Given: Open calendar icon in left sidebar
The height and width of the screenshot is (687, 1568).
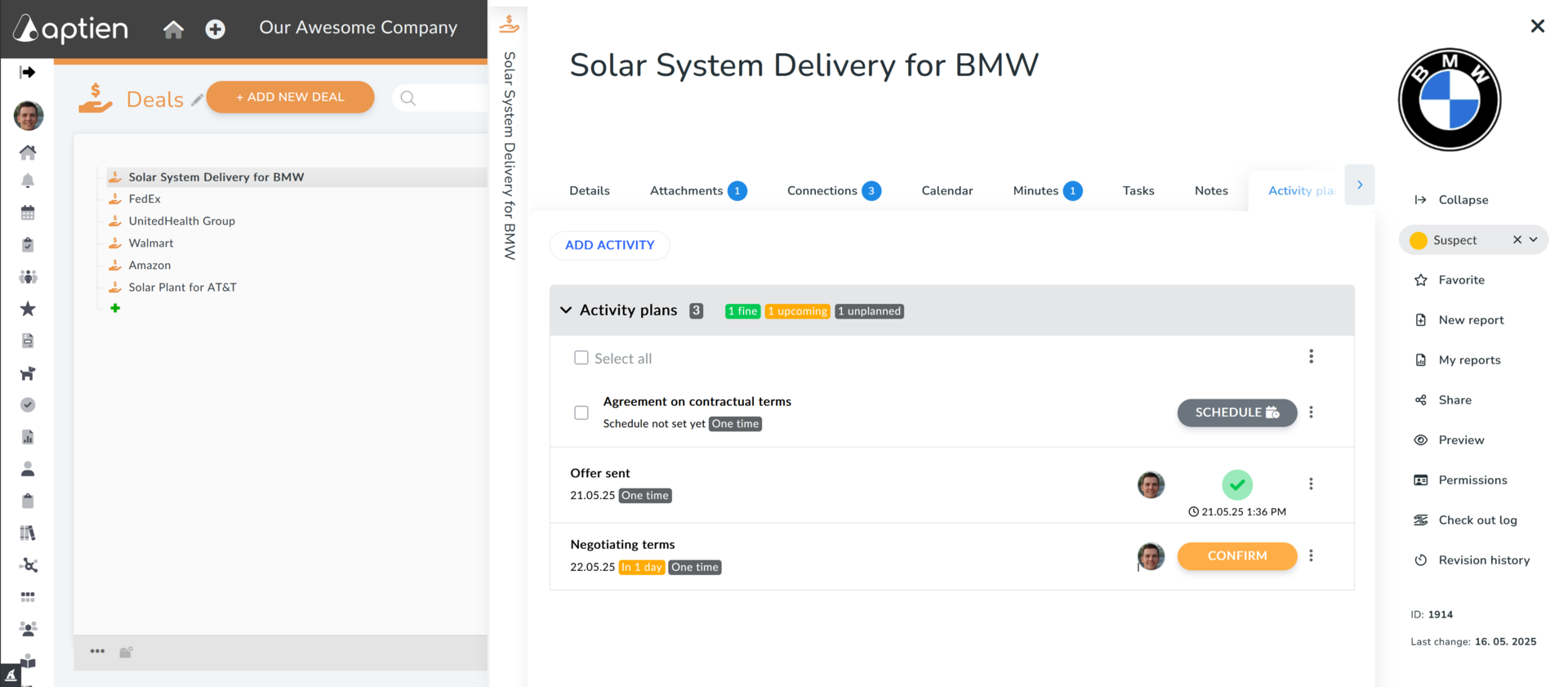Looking at the screenshot, I should point(28,213).
